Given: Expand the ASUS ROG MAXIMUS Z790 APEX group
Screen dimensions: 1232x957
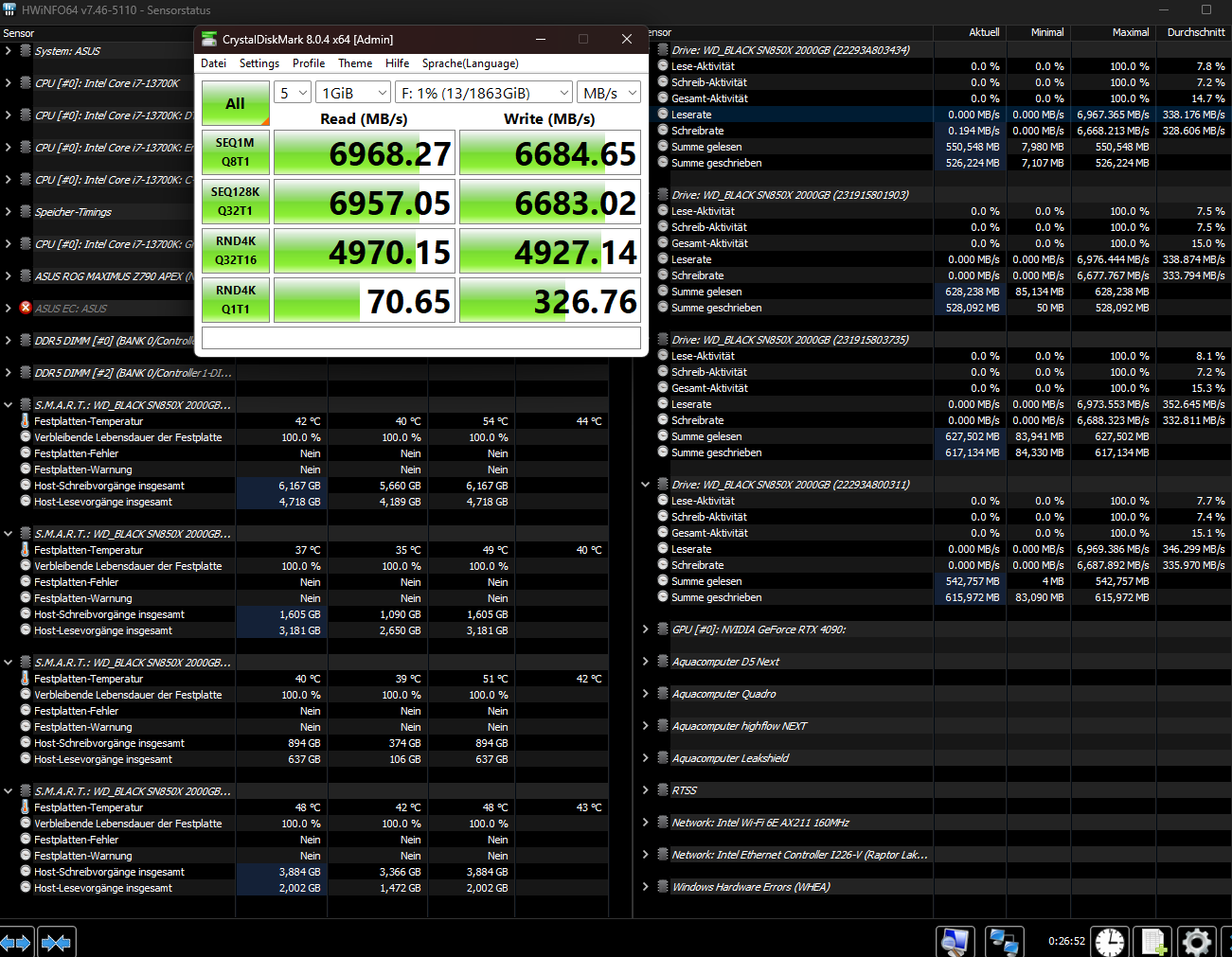Looking at the screenshot, I should (9, 276).
